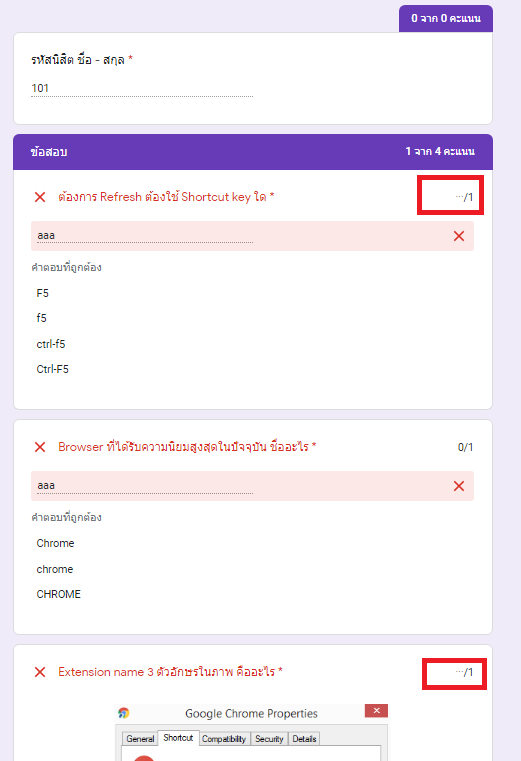This screenshot has height=761, width=521.
Task: Click the score box of the Extension name question
Action: click(454, 673)
